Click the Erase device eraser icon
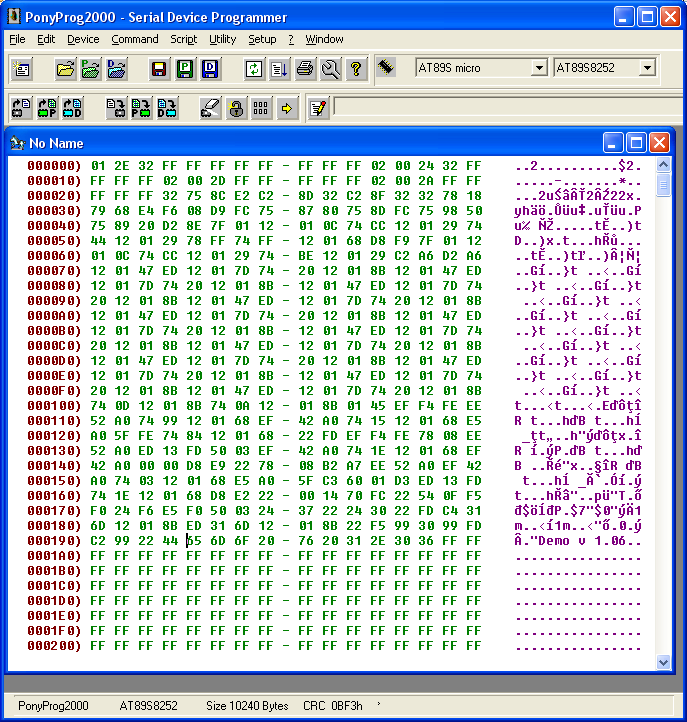 [x=210, y=109]
